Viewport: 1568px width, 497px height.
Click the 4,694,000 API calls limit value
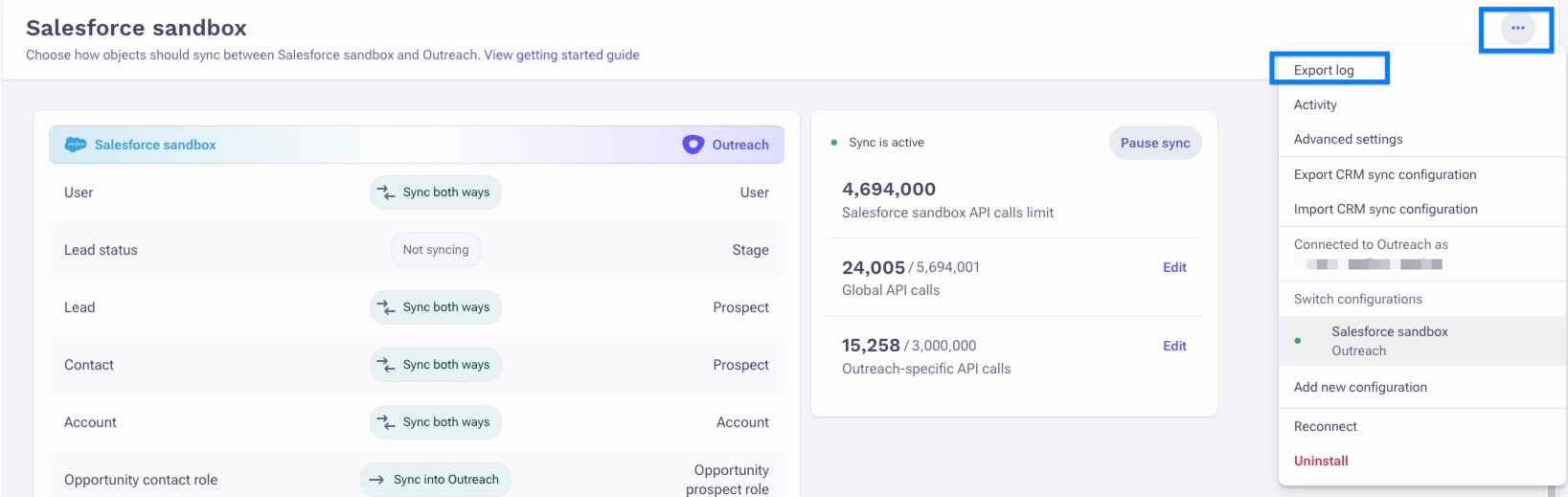pos(889,190)
